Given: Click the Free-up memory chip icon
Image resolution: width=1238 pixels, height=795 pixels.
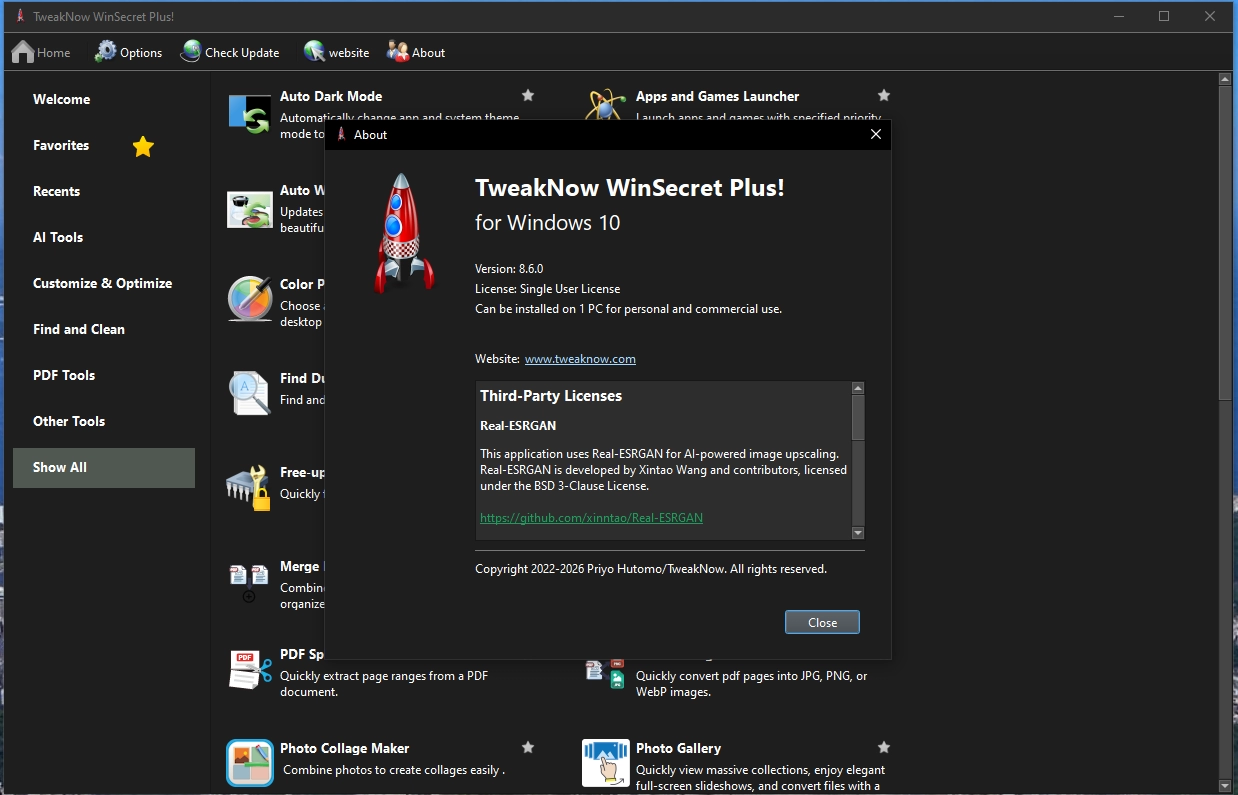Looking at the screenshot, I should click(249, 487).
